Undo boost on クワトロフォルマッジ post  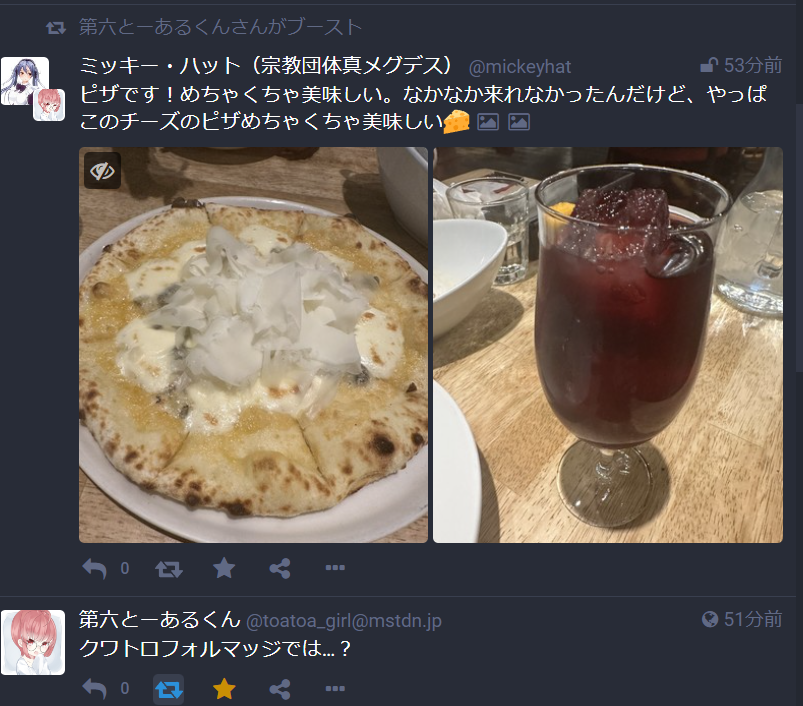[168, 689]
